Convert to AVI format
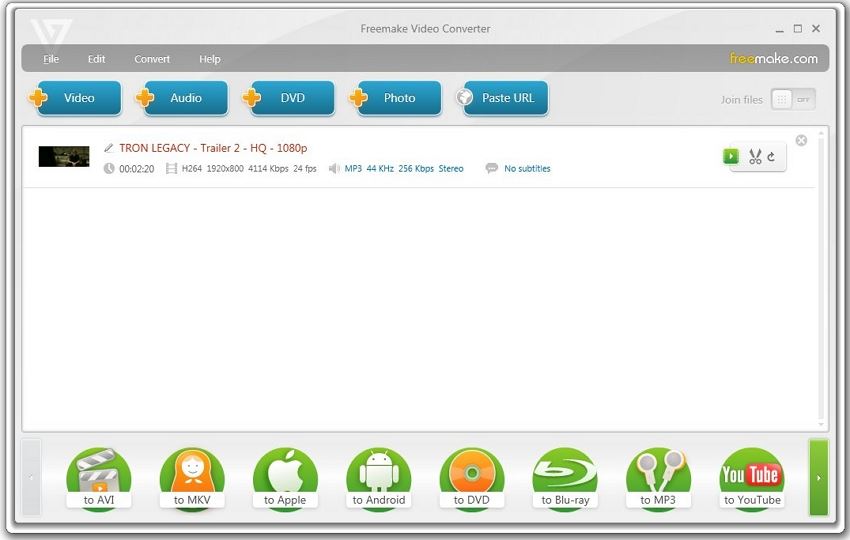The image size is (850, 540). tap(99, 478)
